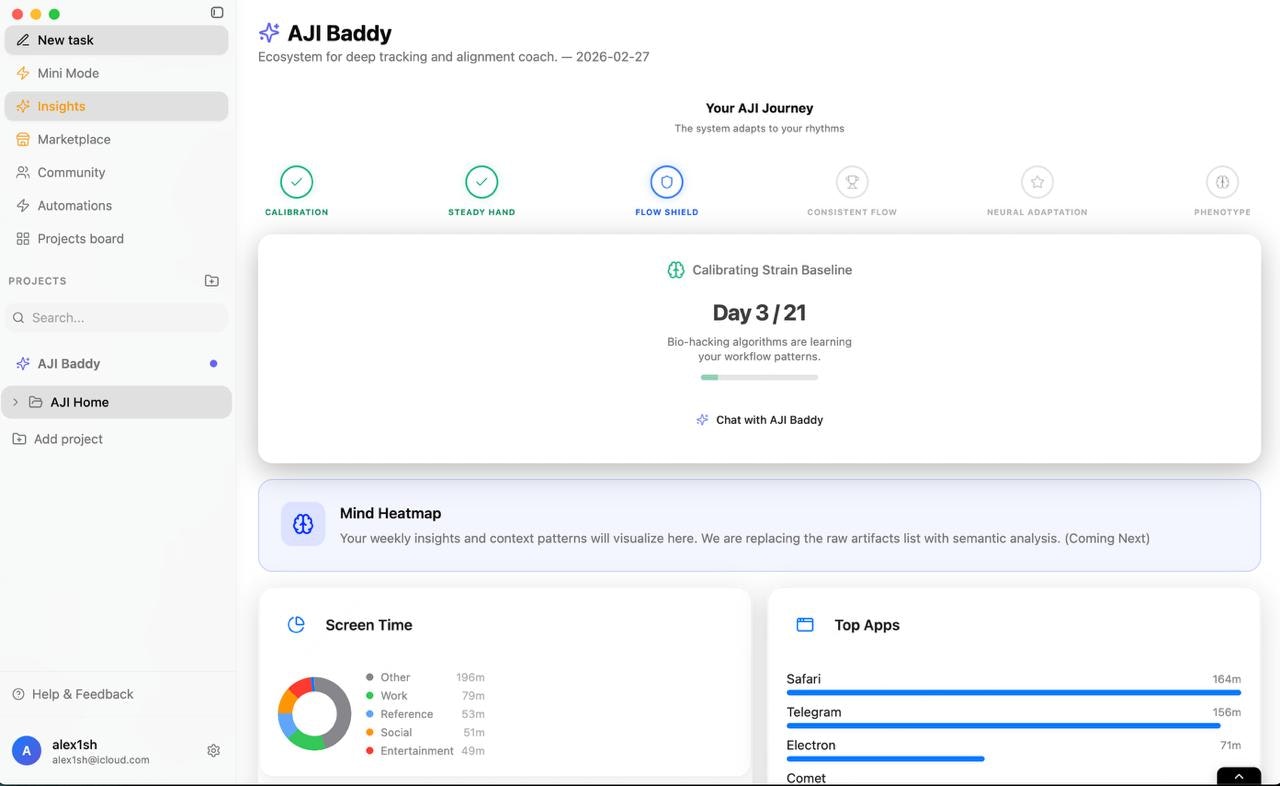This screenshot has height=786, width=1280.
Task: Click the Mind Heatmap heading
Action: pos(390,513)
